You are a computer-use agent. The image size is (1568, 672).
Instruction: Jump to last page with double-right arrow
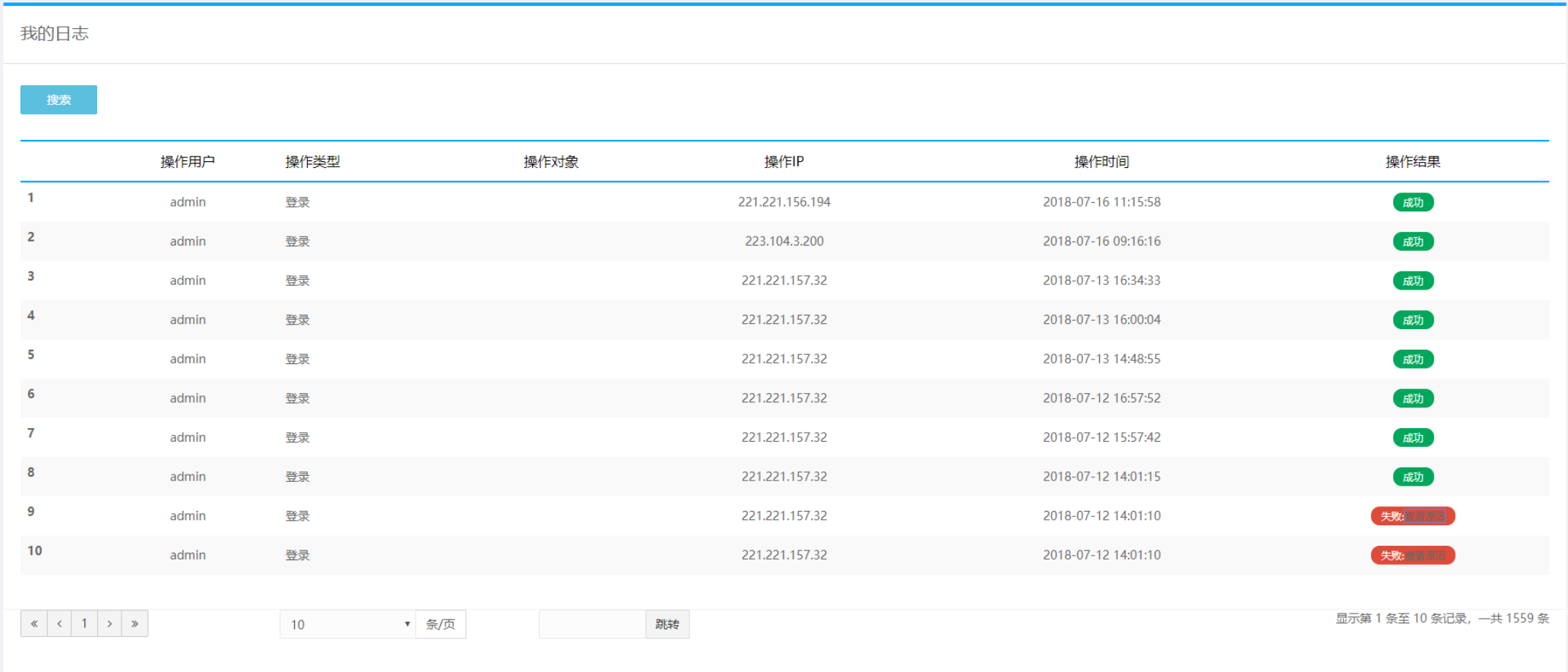pyautogui.click(x=135, y=624)
